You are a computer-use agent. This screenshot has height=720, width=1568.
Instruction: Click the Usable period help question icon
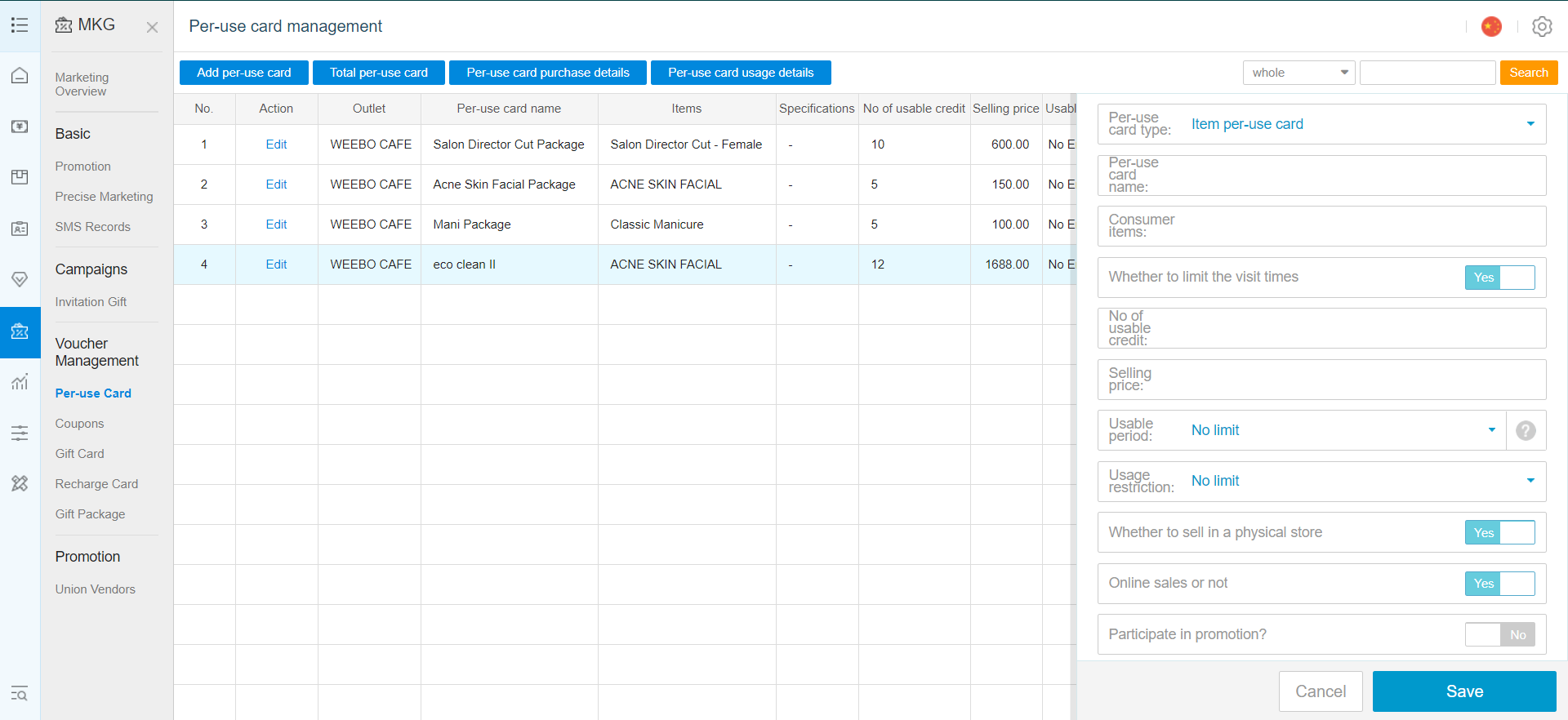point(1526,430)
